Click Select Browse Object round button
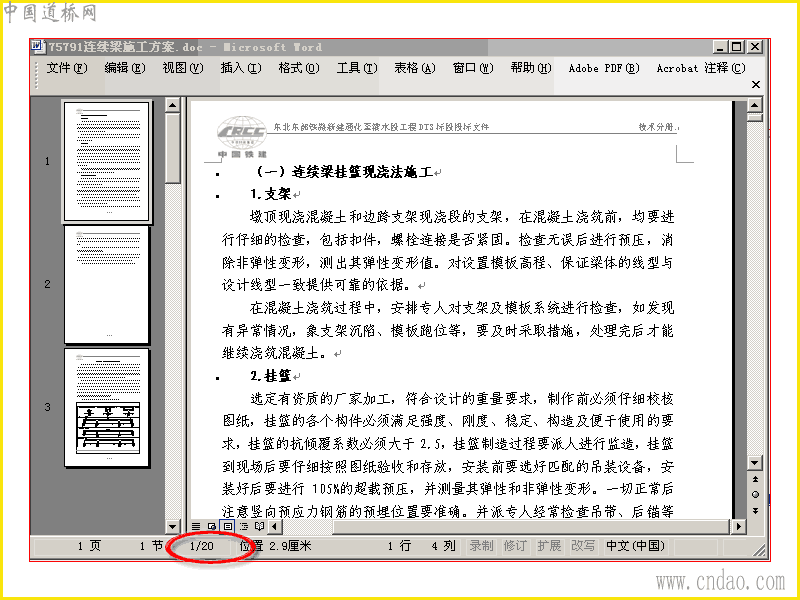This screenshot has width=800, height=600. point(755,494)
